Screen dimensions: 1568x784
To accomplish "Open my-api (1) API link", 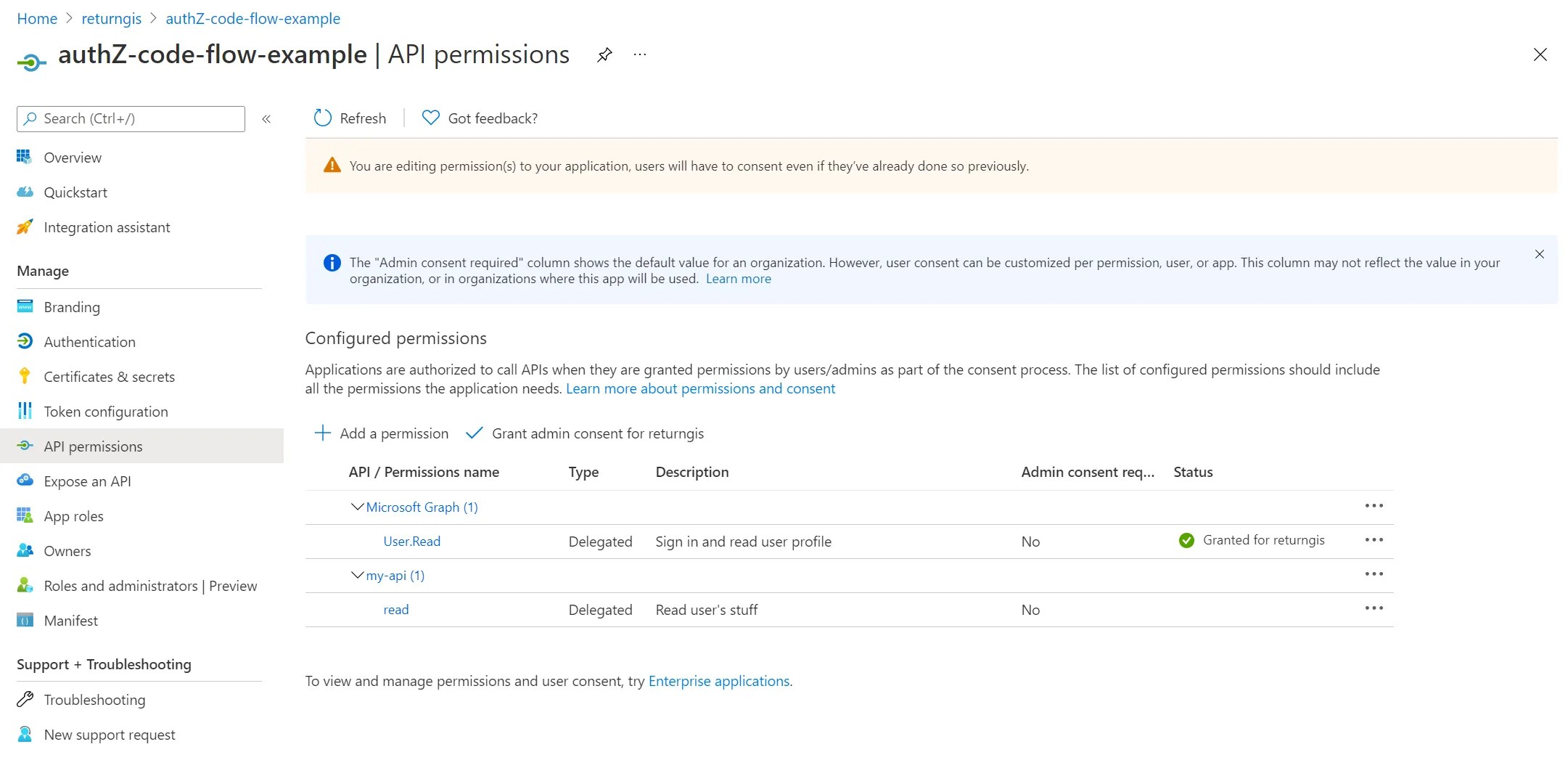I will point(395,576).
